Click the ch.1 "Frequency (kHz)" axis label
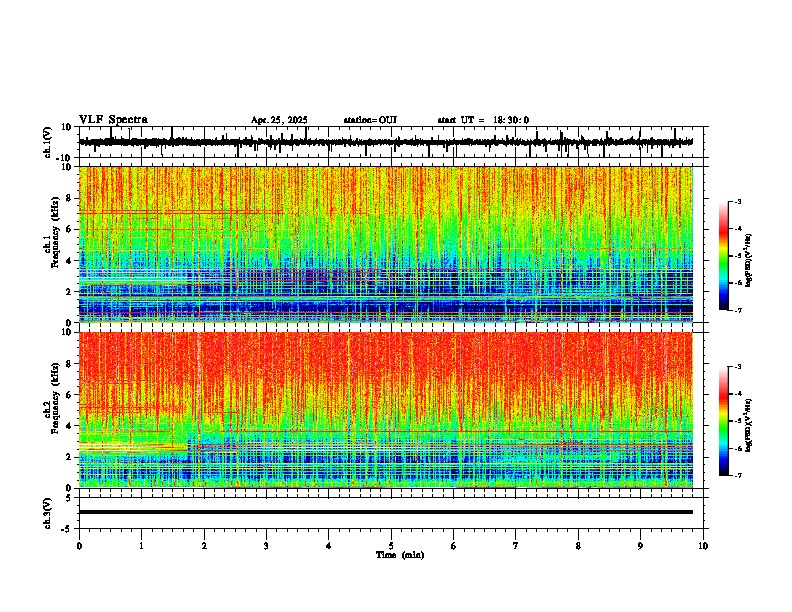This screenshot has width=792, height=612. click(55, 232)
